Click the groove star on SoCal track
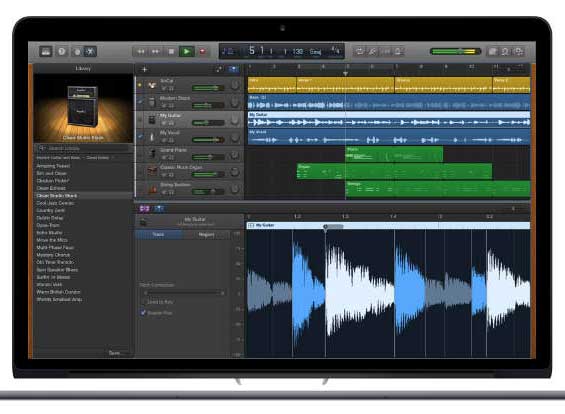The width and height of the screenshot is (565, 414). coord(140,85)
